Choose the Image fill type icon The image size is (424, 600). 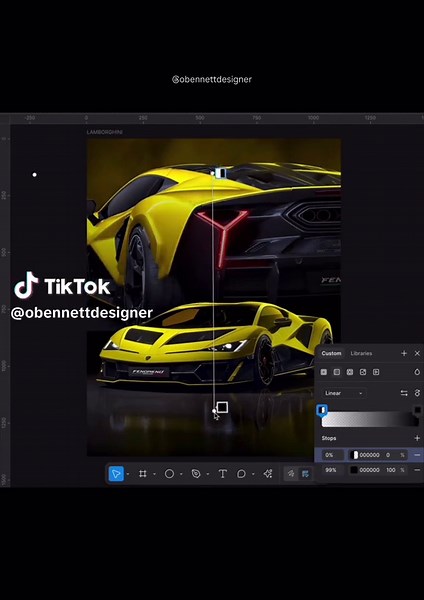[x=363, y=372]
